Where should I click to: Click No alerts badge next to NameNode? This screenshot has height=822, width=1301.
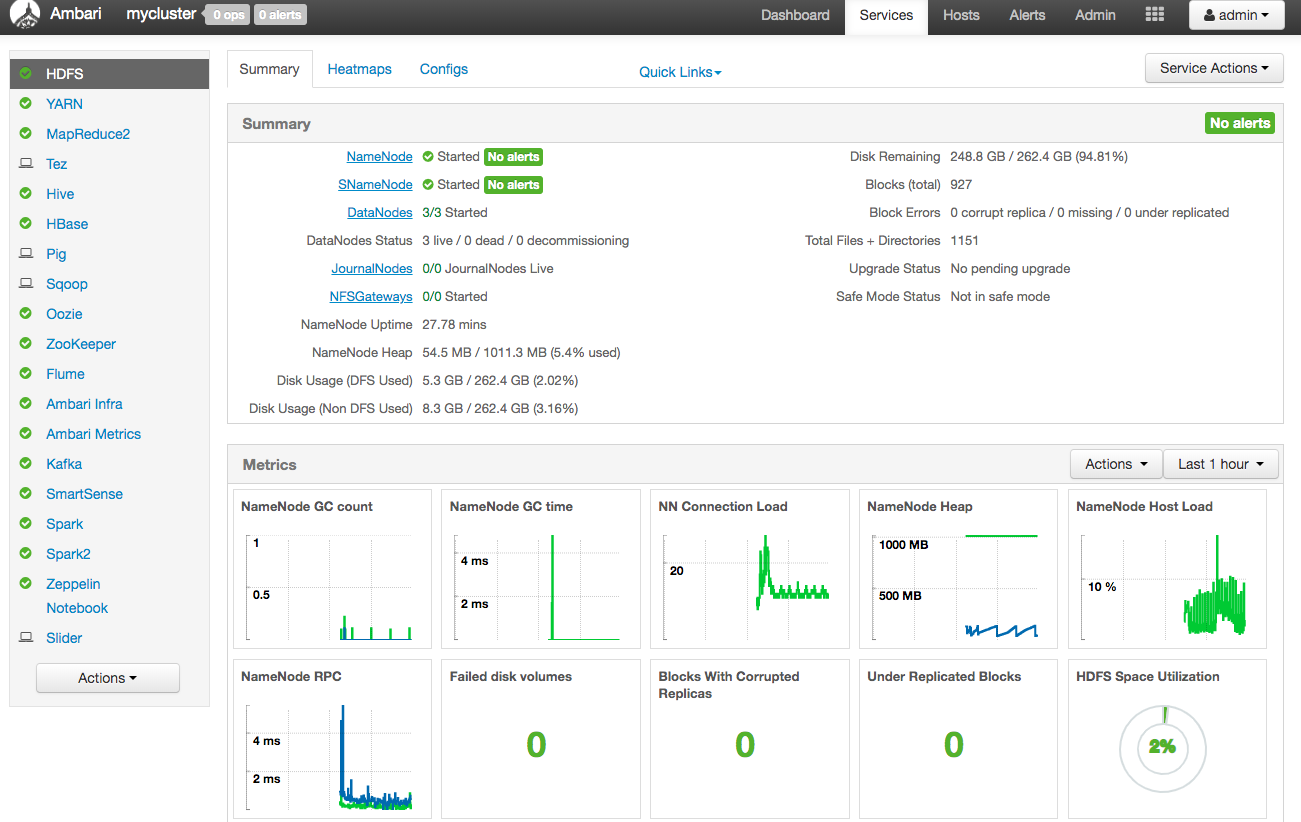point(513,157)
